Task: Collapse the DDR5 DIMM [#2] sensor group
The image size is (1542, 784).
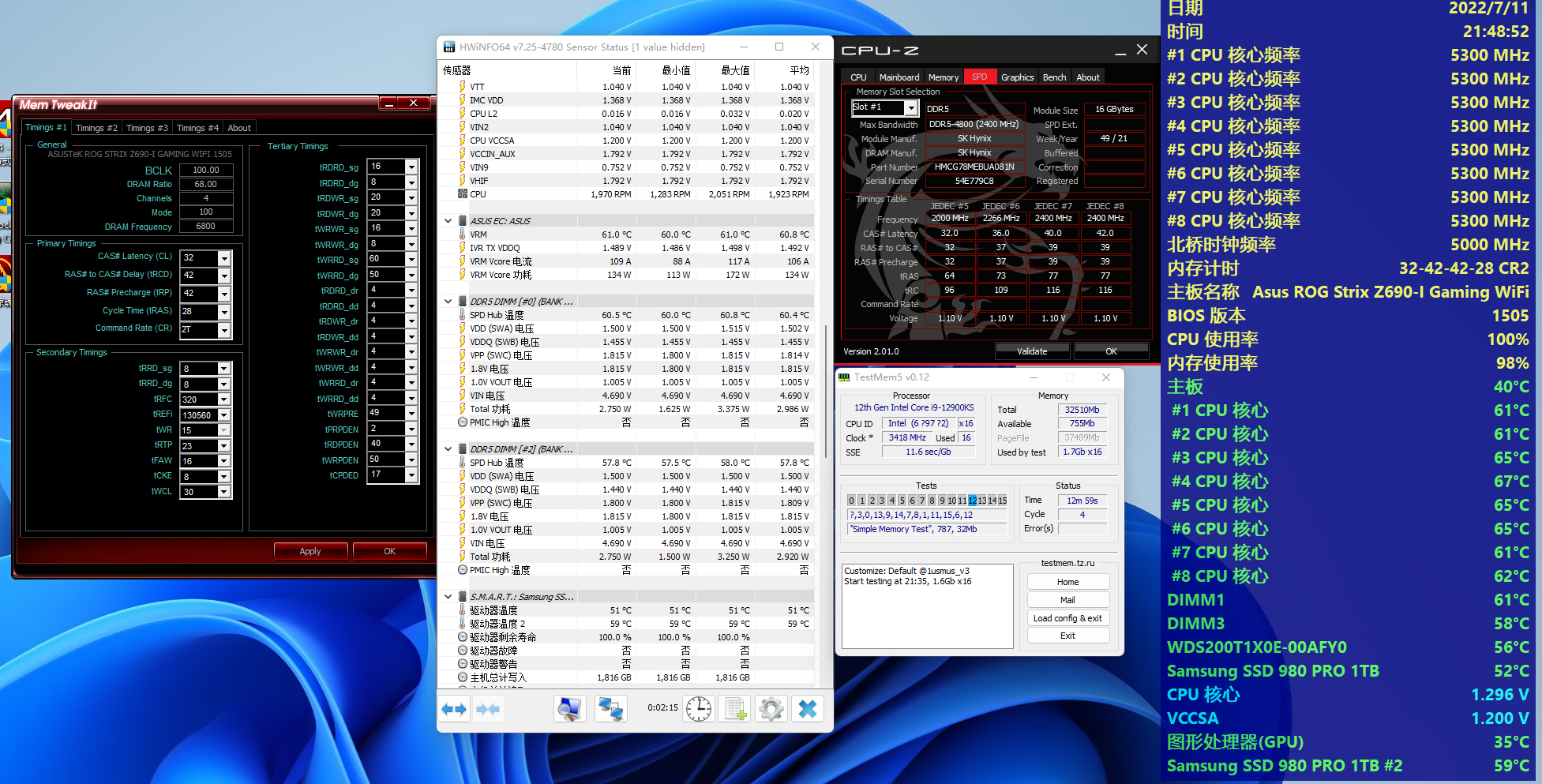Action: point(448,449)
